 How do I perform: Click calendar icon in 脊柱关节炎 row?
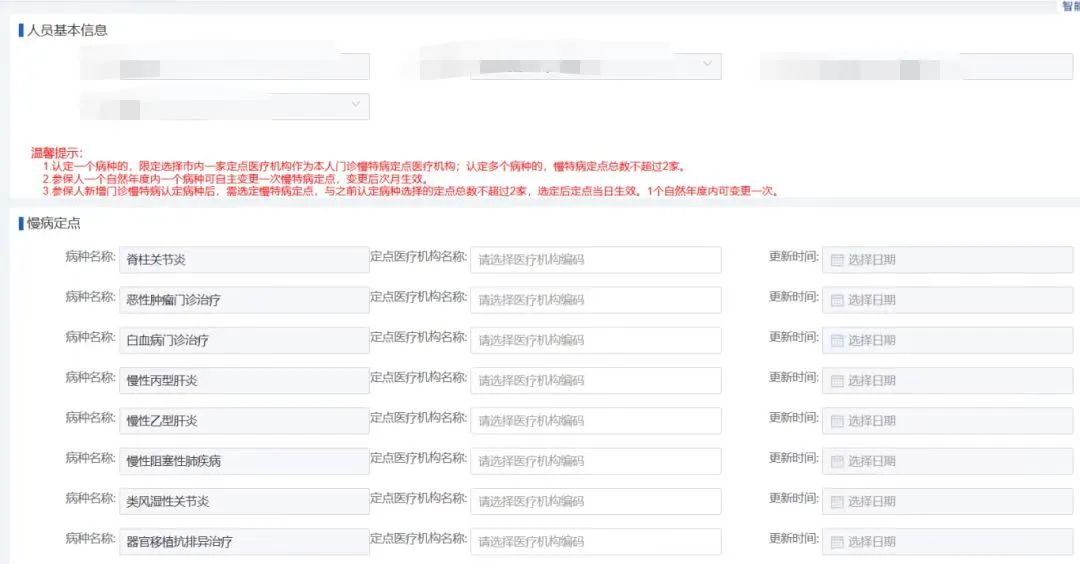pyautogui.click(x=838, y=260)
